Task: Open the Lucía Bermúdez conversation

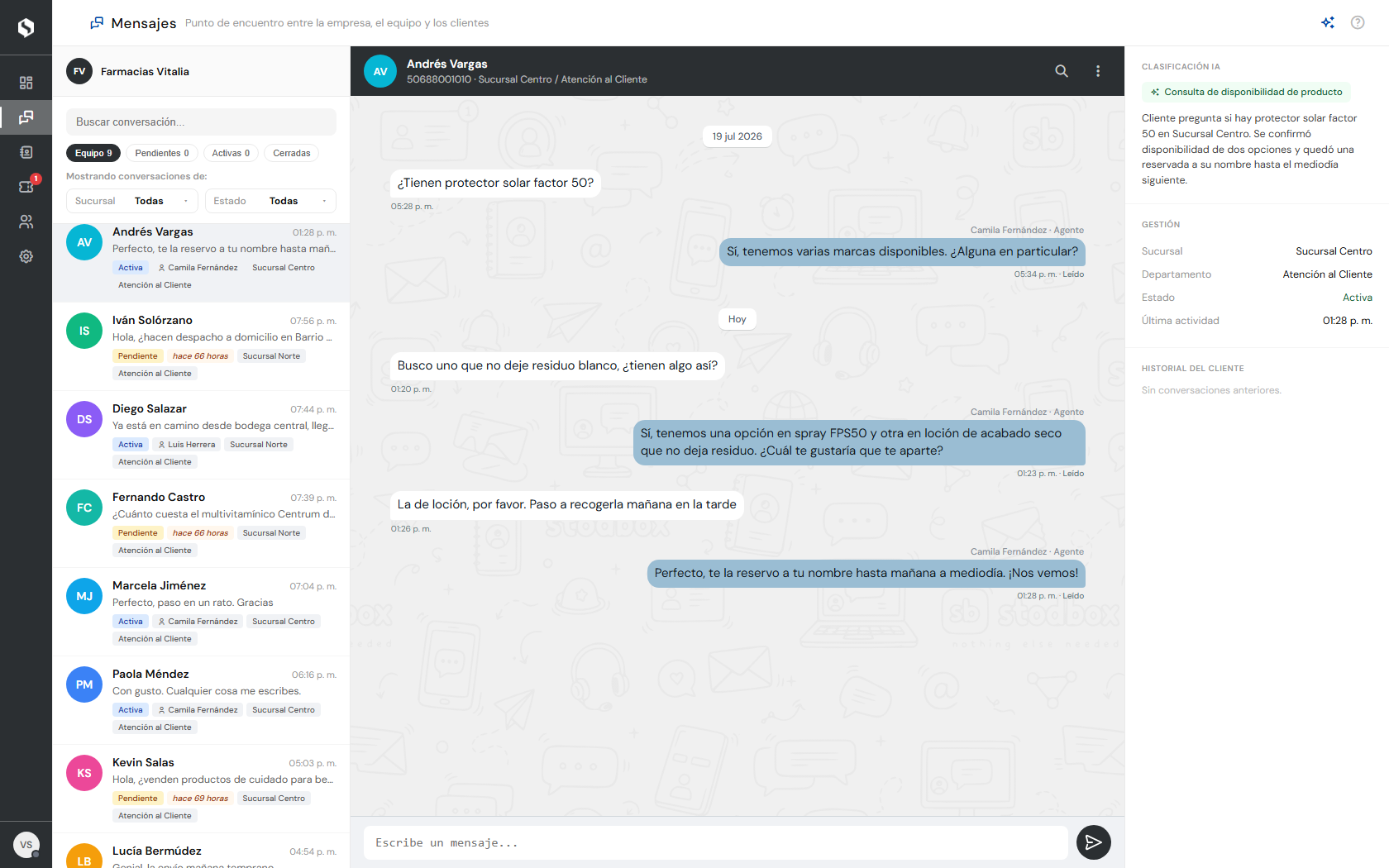Action: pyautogui.click(x=201, y=851)
